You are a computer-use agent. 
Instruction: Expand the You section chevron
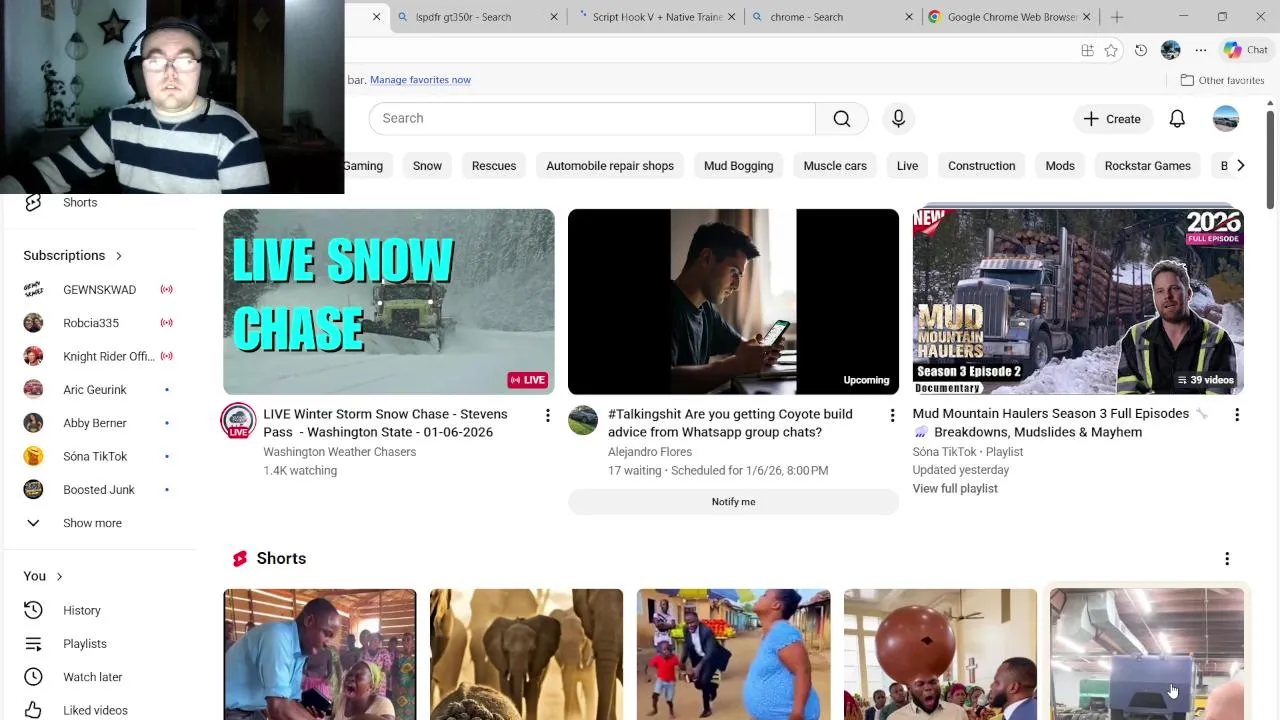point(59,576)
